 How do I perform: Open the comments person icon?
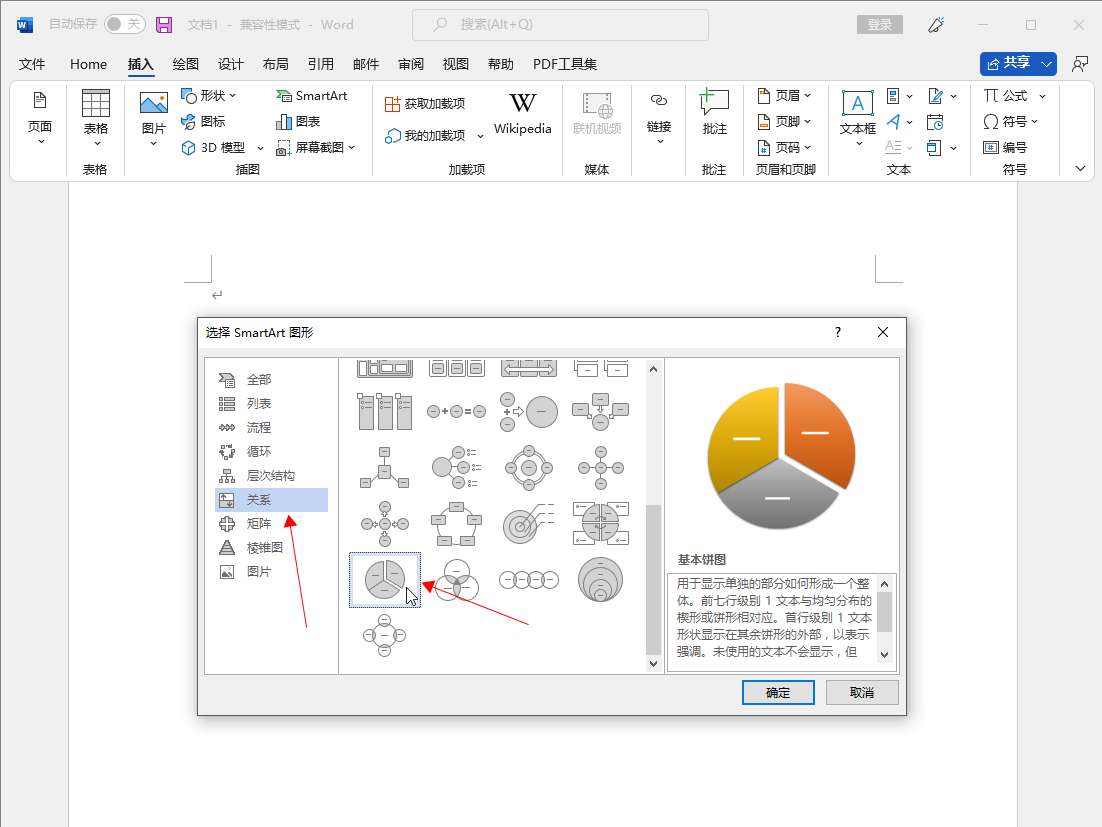(1080, 64)
